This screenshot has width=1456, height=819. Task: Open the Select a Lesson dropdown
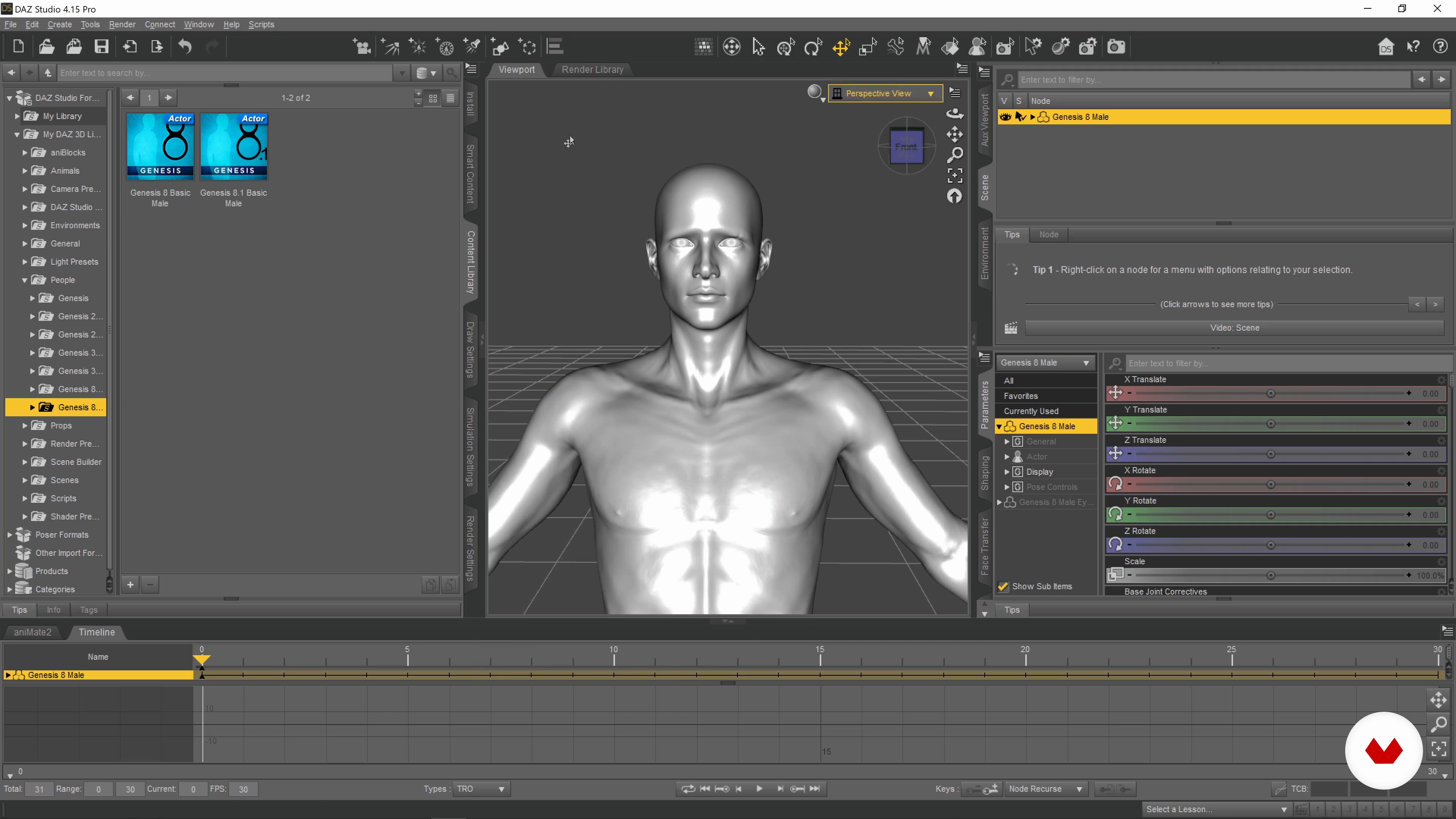1216,810
